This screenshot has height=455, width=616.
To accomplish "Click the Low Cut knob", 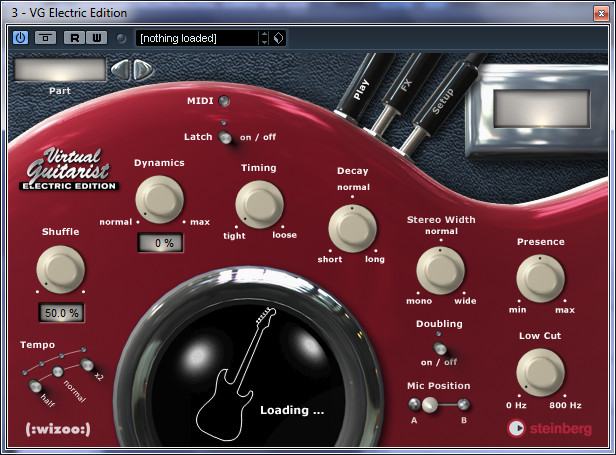I will point(541,372).
